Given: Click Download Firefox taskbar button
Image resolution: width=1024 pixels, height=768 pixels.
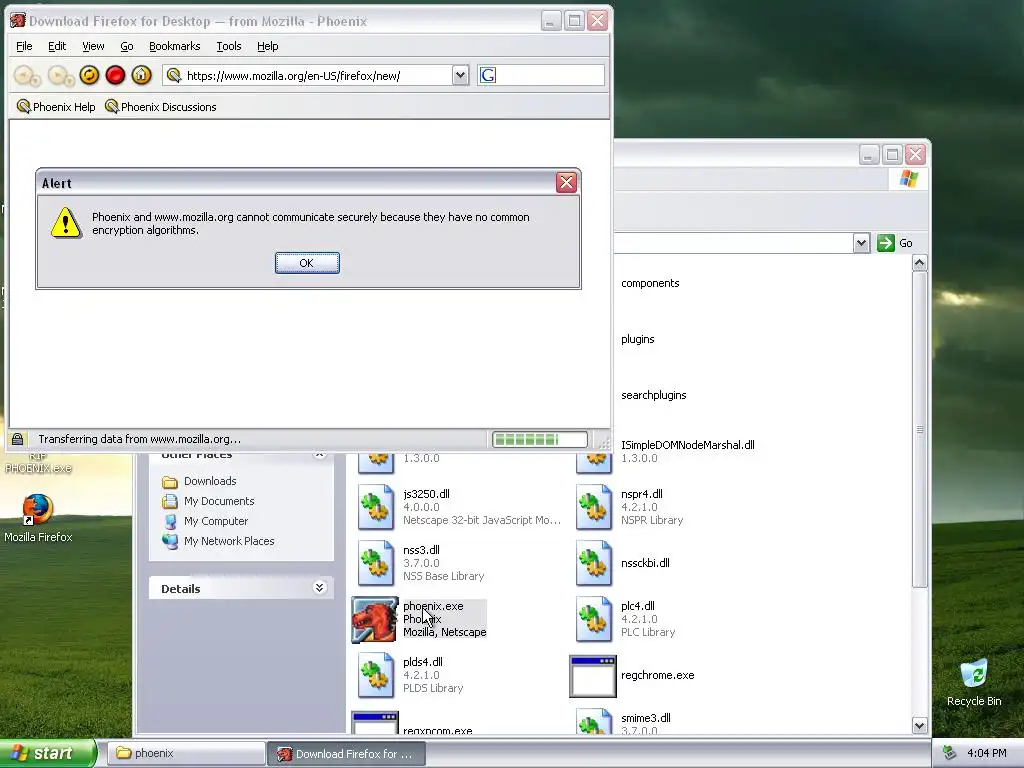Looking at the screenshot, I should [x=347, y=754].
